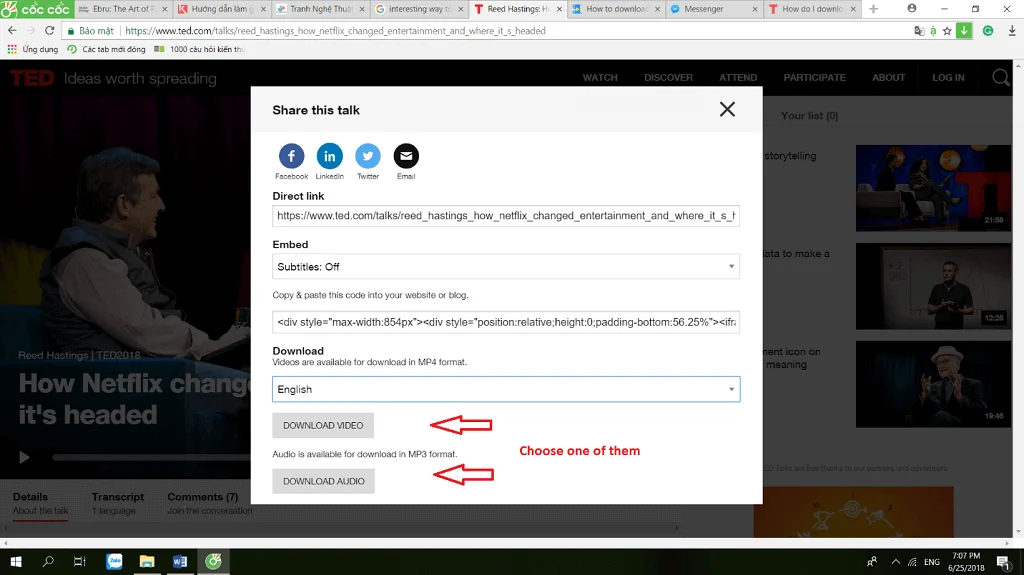The height and width of the screenshot is (575, 1024).
Task: Switch to the How do I download tab
Action: tap(812, 9)
